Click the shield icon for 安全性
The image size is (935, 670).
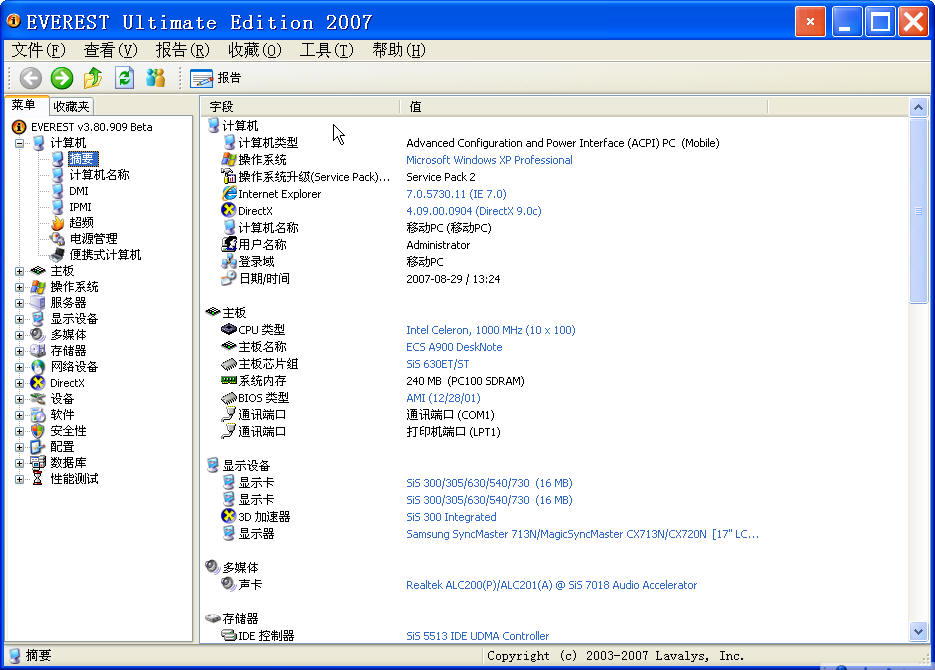pyautogui.click(x=38, y=431)
